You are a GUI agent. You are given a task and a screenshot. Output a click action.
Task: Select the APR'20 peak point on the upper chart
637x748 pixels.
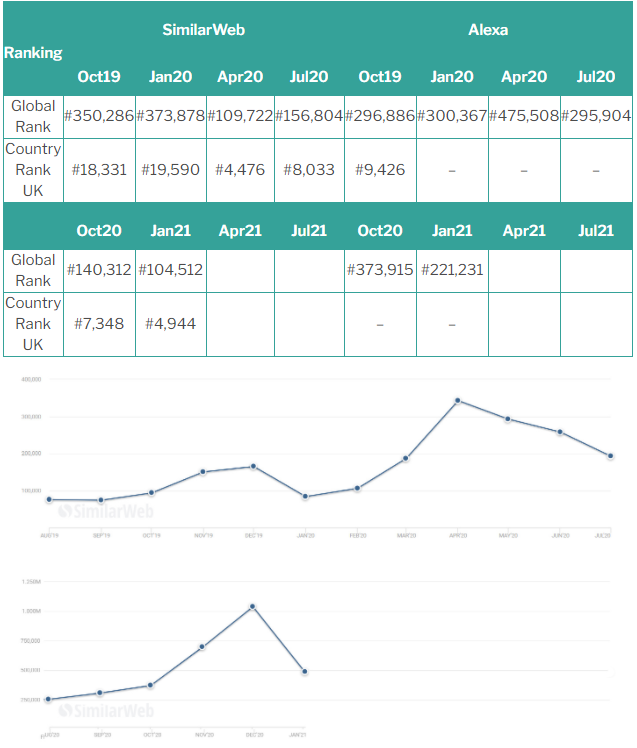click(x=457, y=400)
